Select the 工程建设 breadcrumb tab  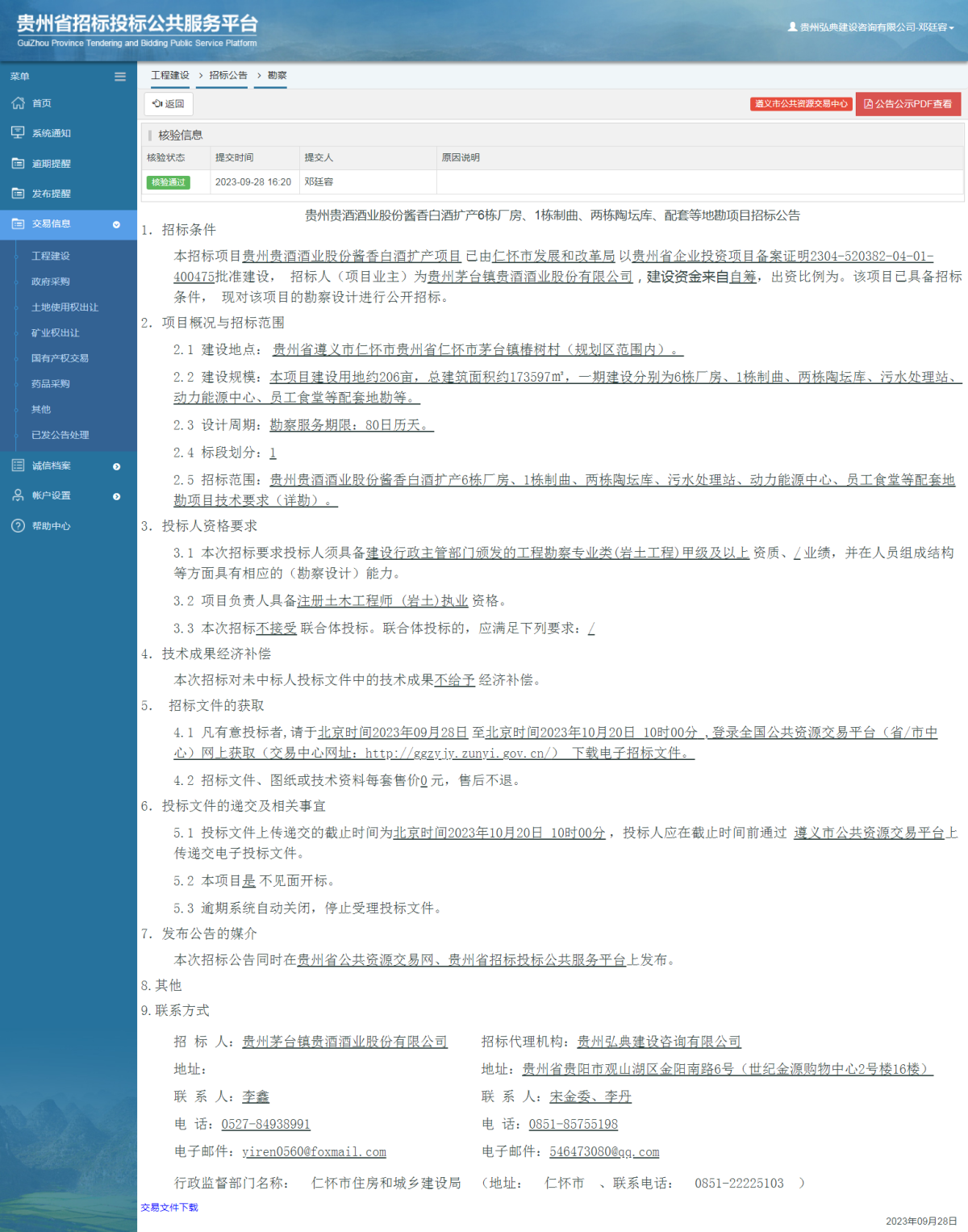170,75
